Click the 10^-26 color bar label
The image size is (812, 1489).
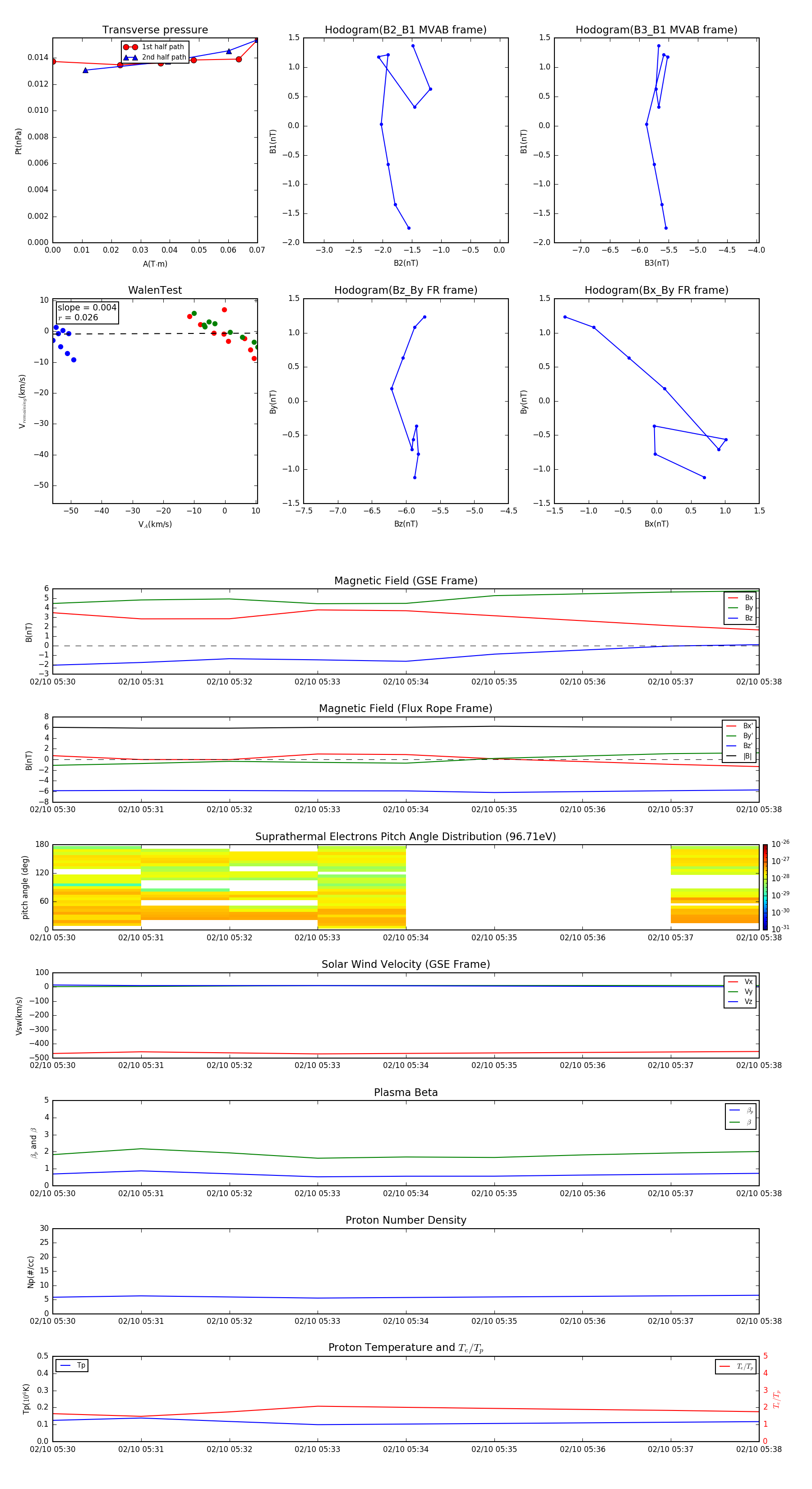pyautogui.click(x=780, y=844)
